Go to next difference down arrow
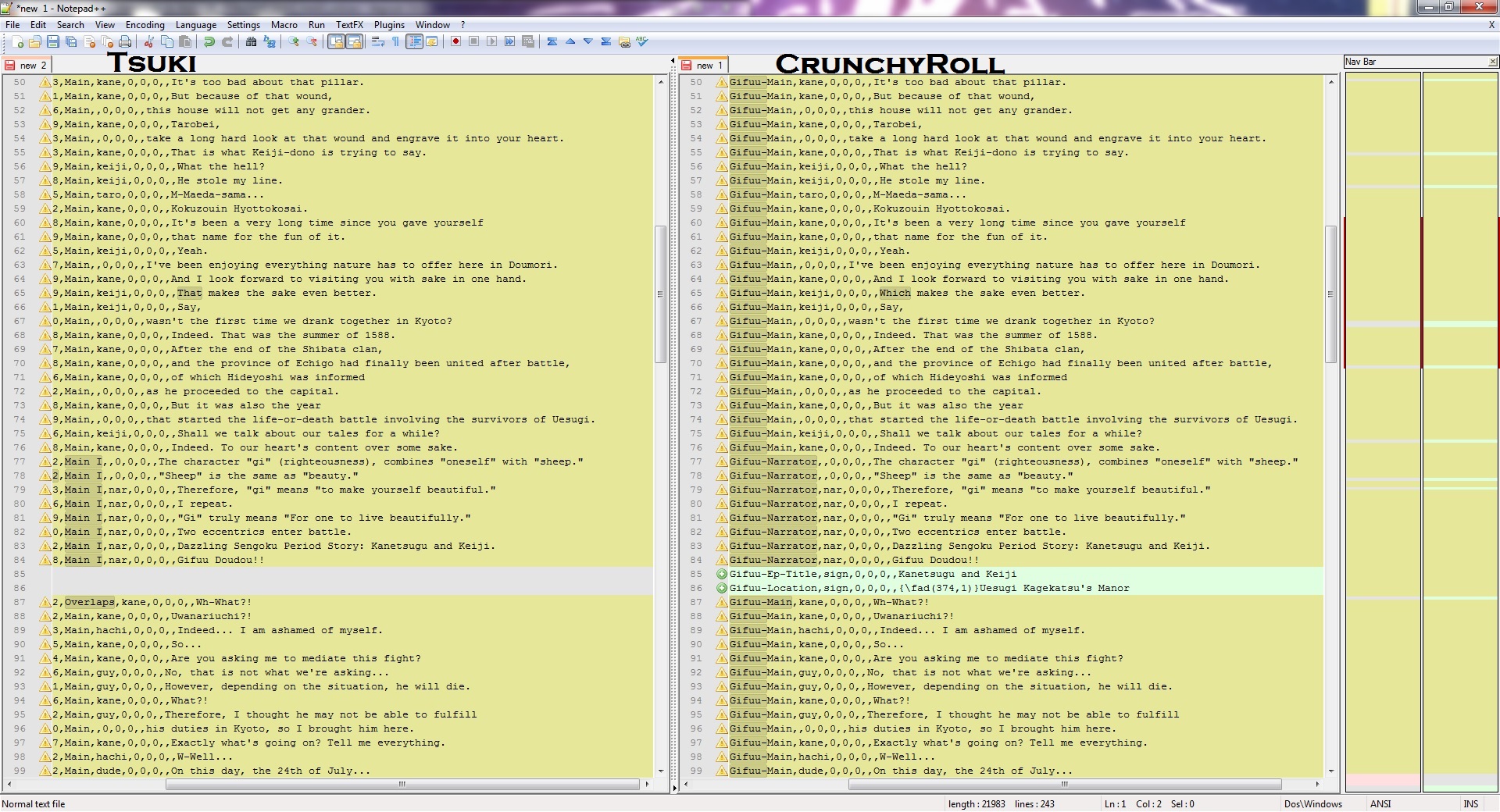This screenshot has height=812, width=1500. point(588,41)
